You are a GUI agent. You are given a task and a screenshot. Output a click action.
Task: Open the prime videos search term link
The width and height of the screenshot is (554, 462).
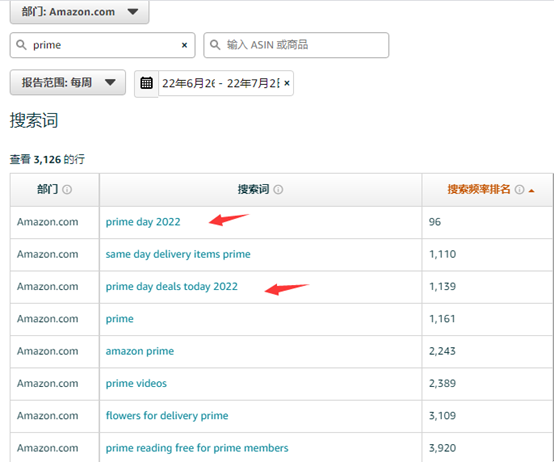tap(136, 384)
